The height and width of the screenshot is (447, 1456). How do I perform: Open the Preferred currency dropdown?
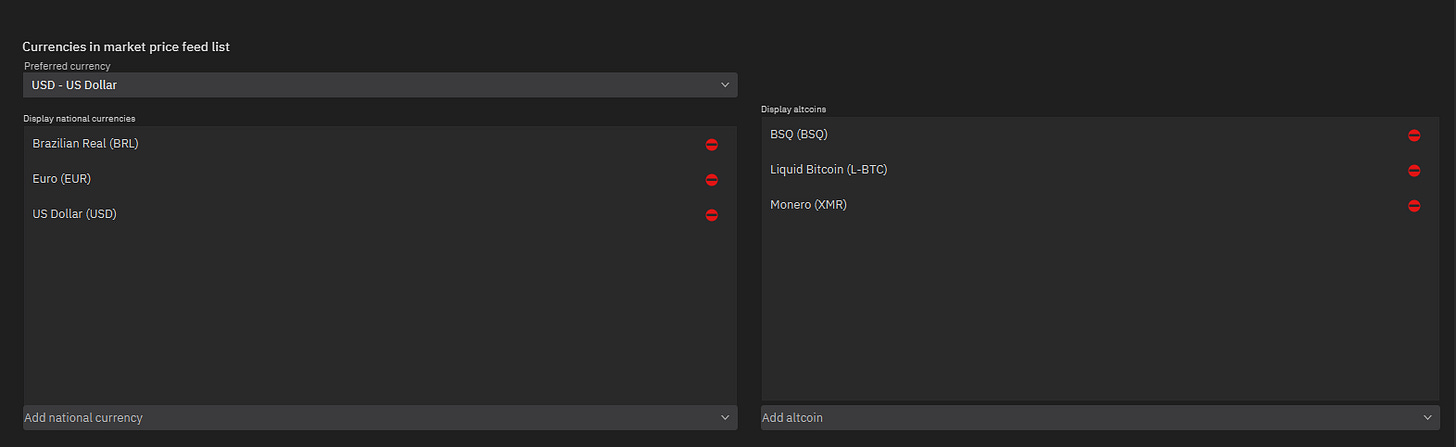pos(380,85)
